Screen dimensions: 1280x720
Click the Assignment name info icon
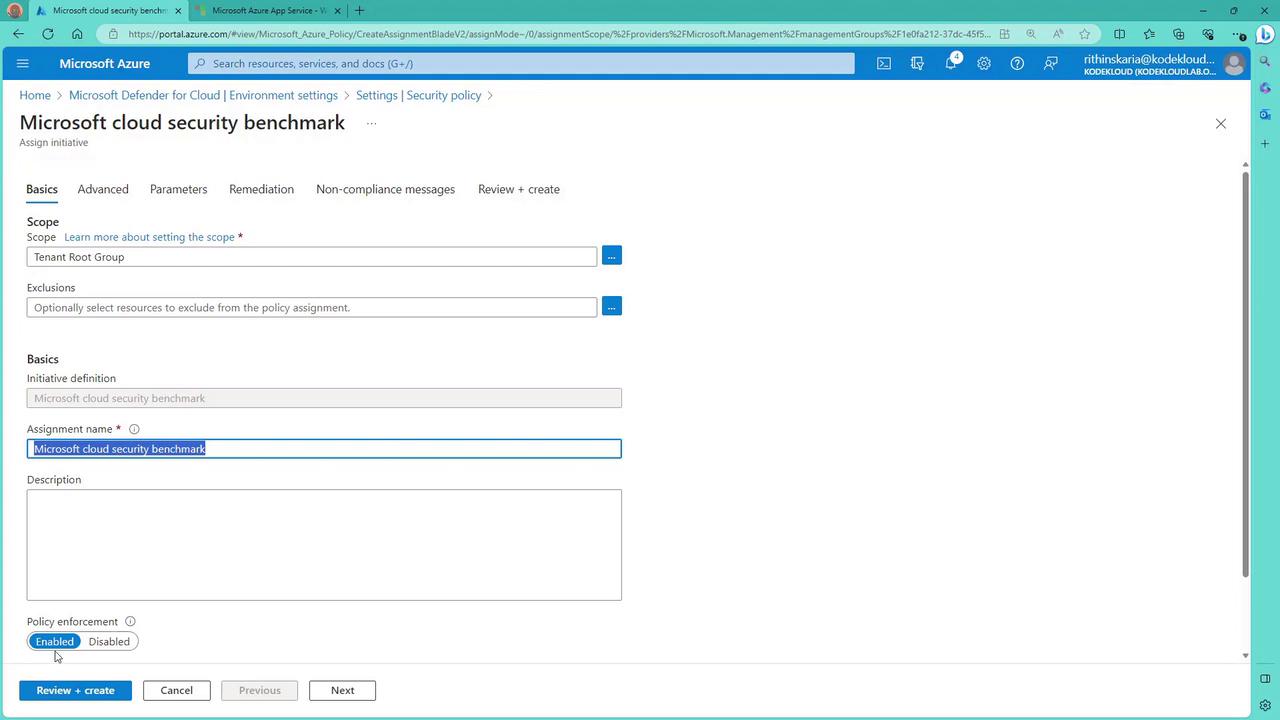pyautogui.click(x=134, y=429)
